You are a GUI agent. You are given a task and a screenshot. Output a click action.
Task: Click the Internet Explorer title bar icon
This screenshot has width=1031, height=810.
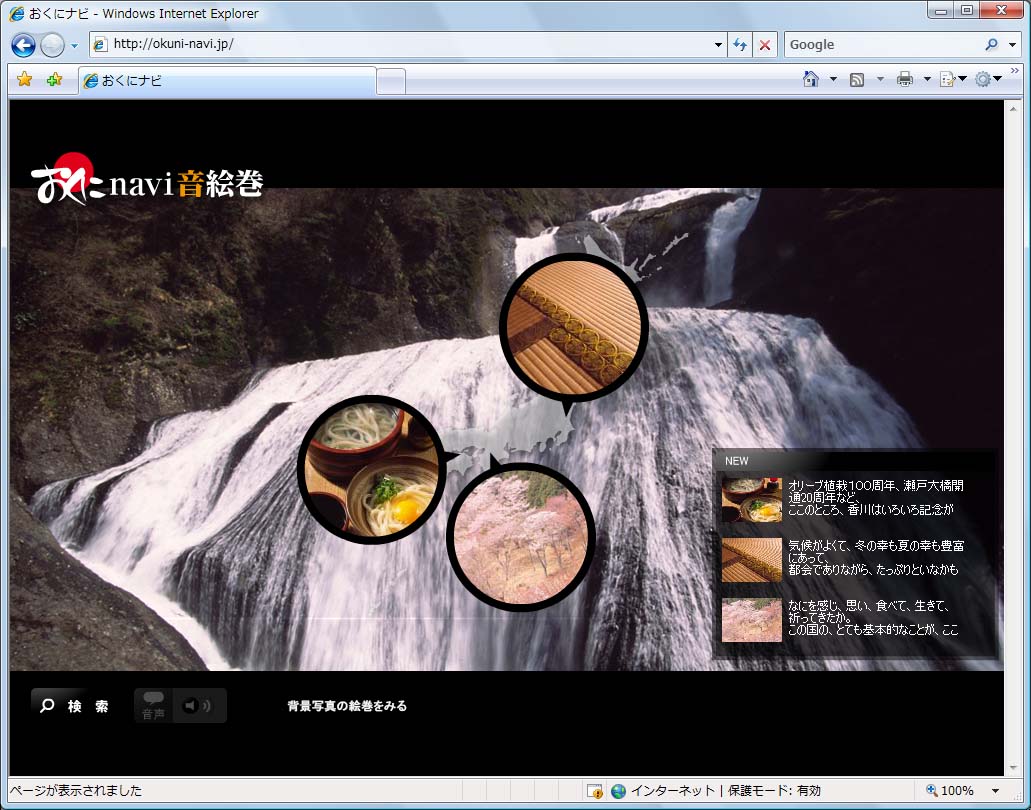pos(16,13)
